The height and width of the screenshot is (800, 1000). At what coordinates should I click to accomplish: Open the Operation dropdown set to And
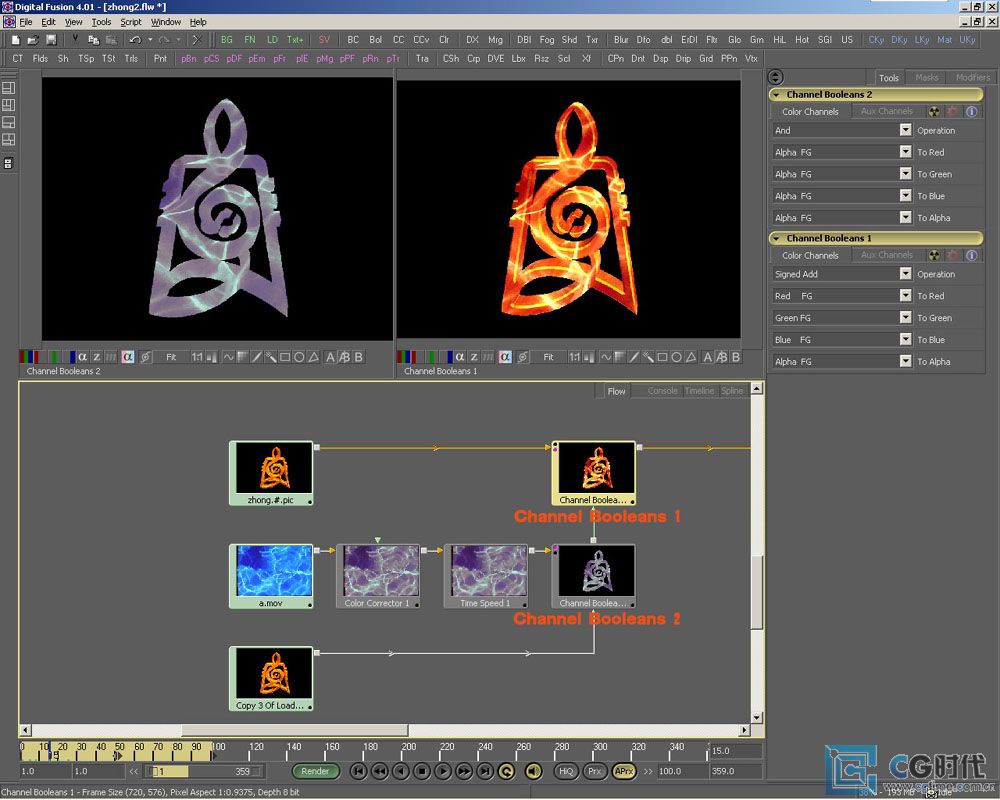(x=842, y=130)
